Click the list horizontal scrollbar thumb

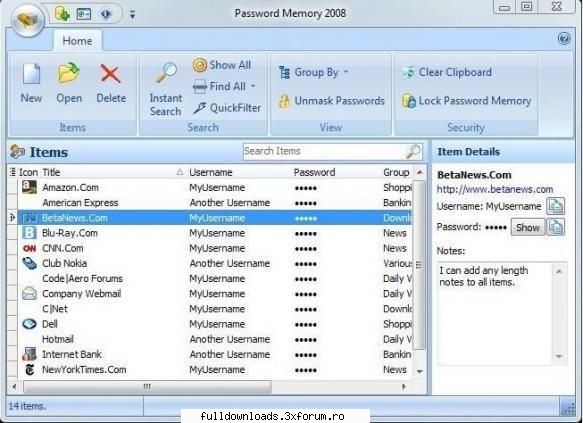[x=147, y=387]
